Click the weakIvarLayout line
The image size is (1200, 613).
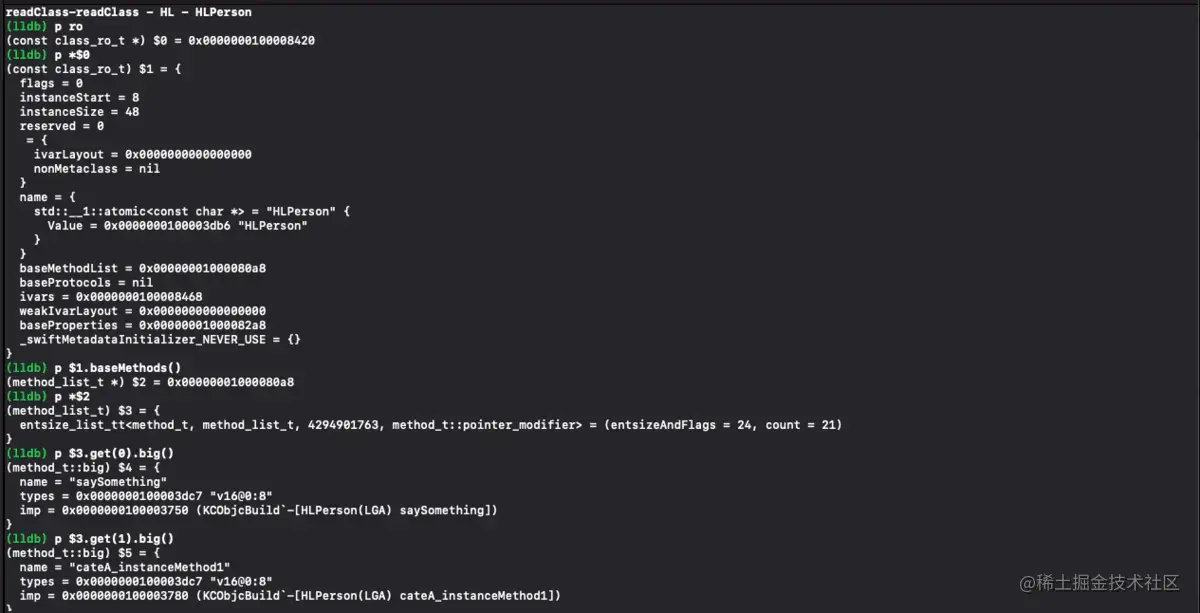(143, 311)
